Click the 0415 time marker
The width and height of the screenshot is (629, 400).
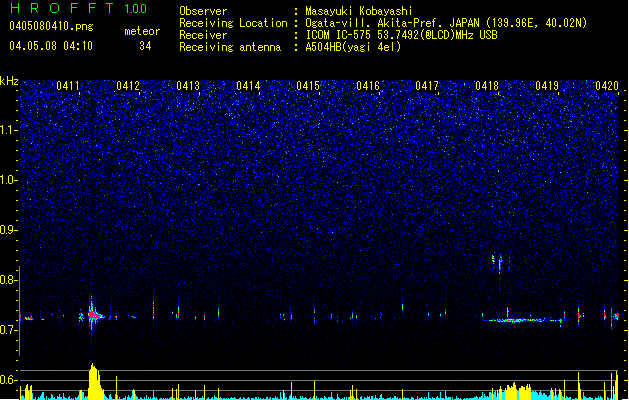(308, 86)
